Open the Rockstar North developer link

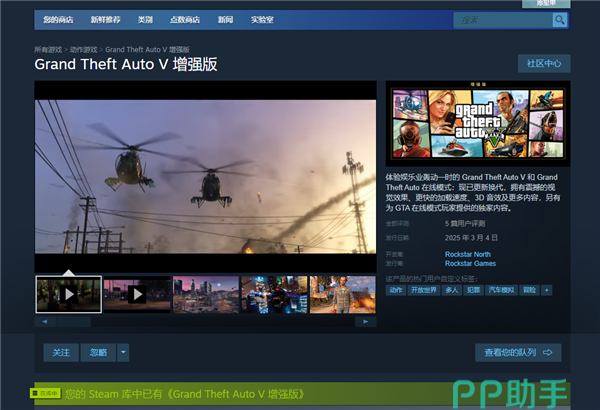click(468, 255)
